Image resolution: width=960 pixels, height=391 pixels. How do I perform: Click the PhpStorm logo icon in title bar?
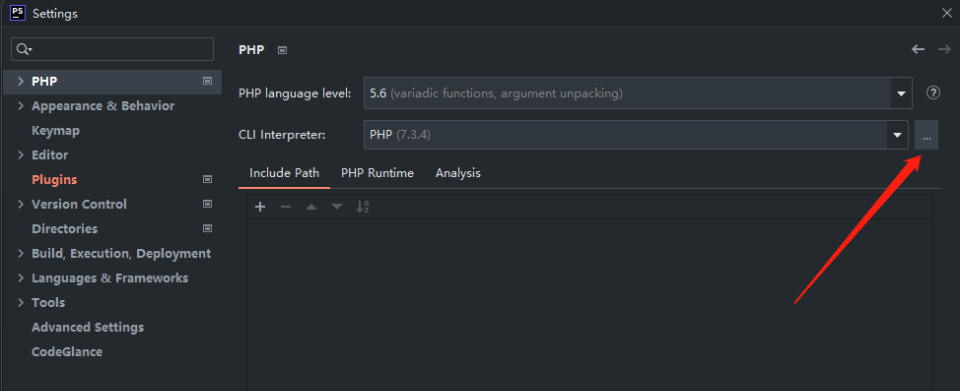click(x=18, y=12)
